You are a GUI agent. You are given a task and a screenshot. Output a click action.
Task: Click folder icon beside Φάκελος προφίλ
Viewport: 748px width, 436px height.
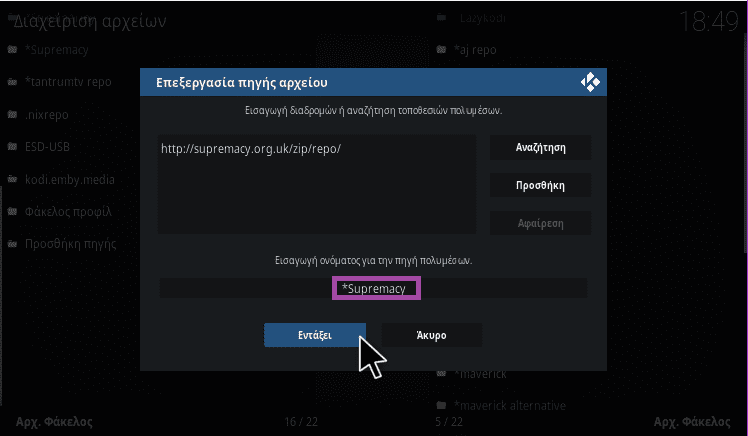tap(12, 211)
